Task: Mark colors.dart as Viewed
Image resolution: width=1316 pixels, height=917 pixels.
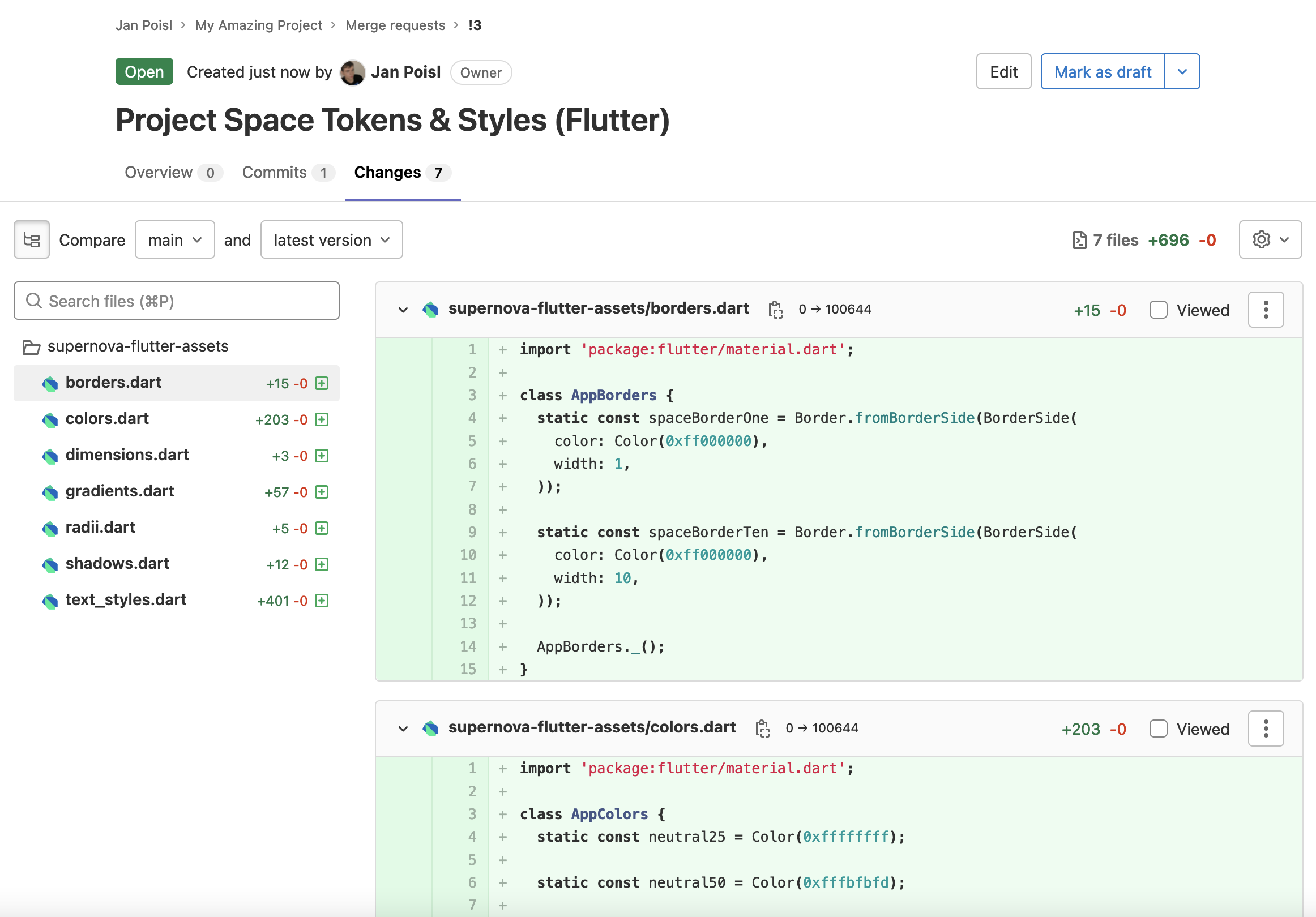Action: point(1159,728)
